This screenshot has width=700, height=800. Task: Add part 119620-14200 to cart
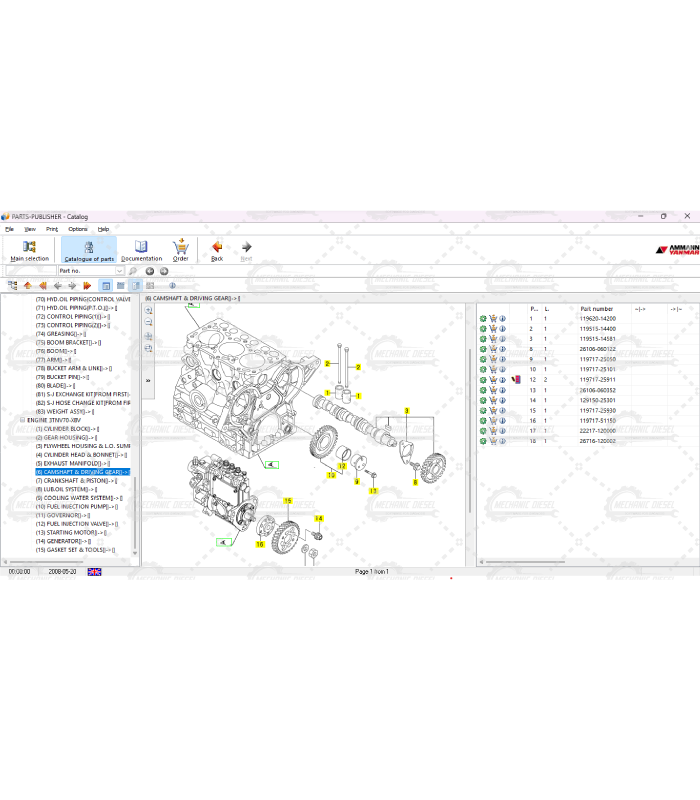[x=492, y=319]
